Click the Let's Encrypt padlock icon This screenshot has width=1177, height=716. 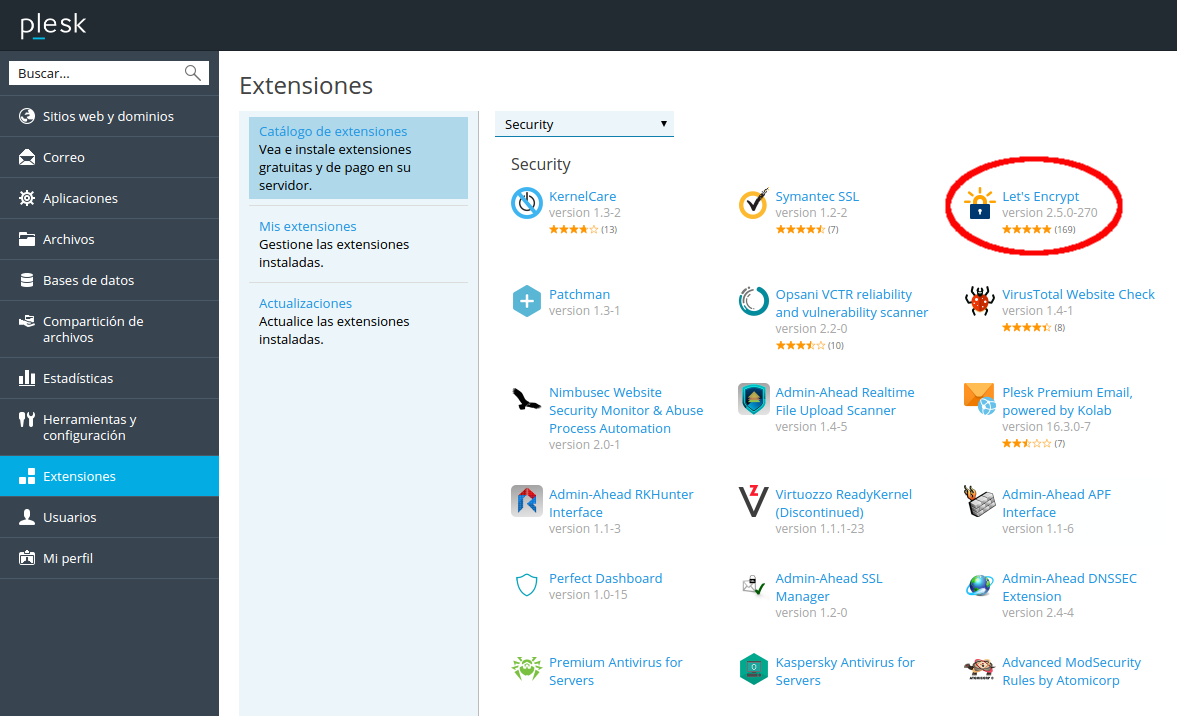980,205
